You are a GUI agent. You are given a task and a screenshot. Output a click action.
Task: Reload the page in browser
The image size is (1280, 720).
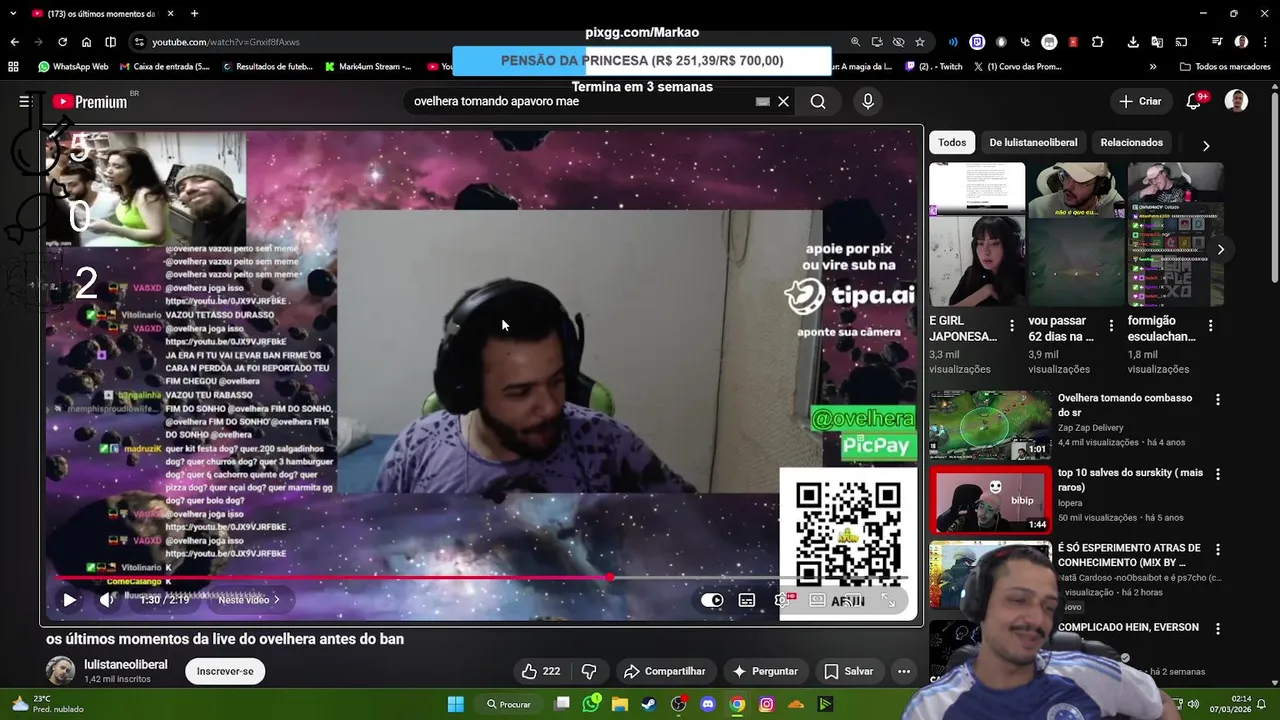click(62, 42)
